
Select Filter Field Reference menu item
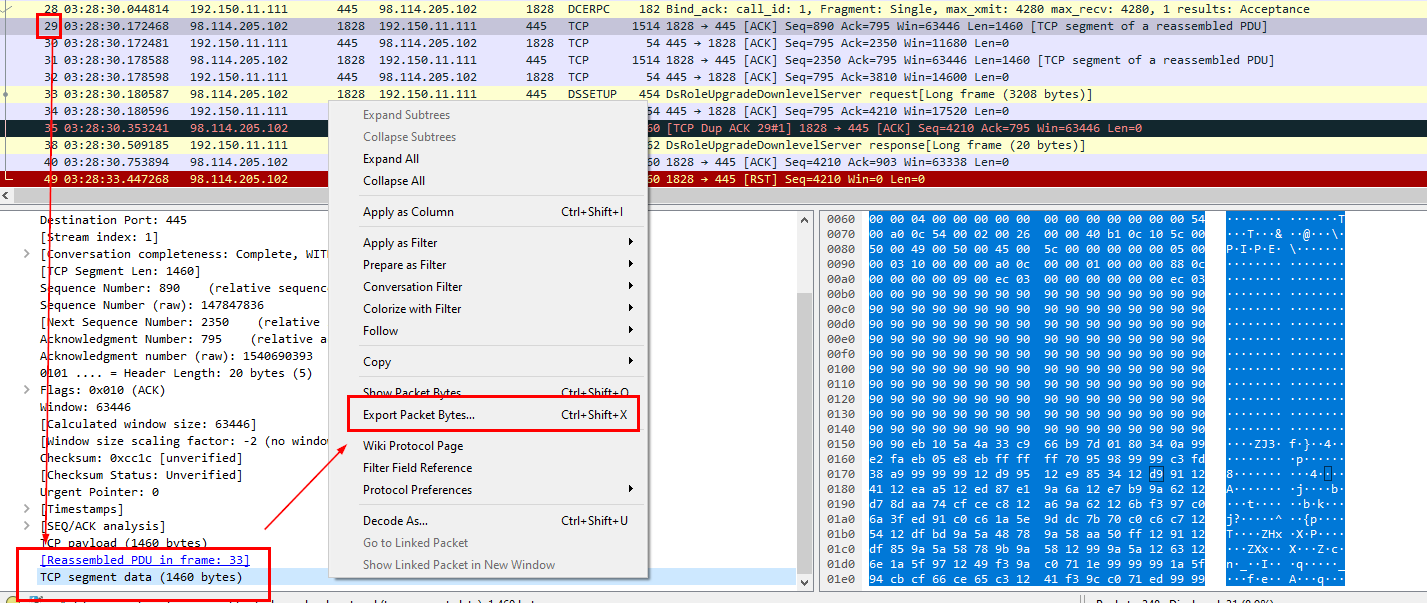coord(417,468)
